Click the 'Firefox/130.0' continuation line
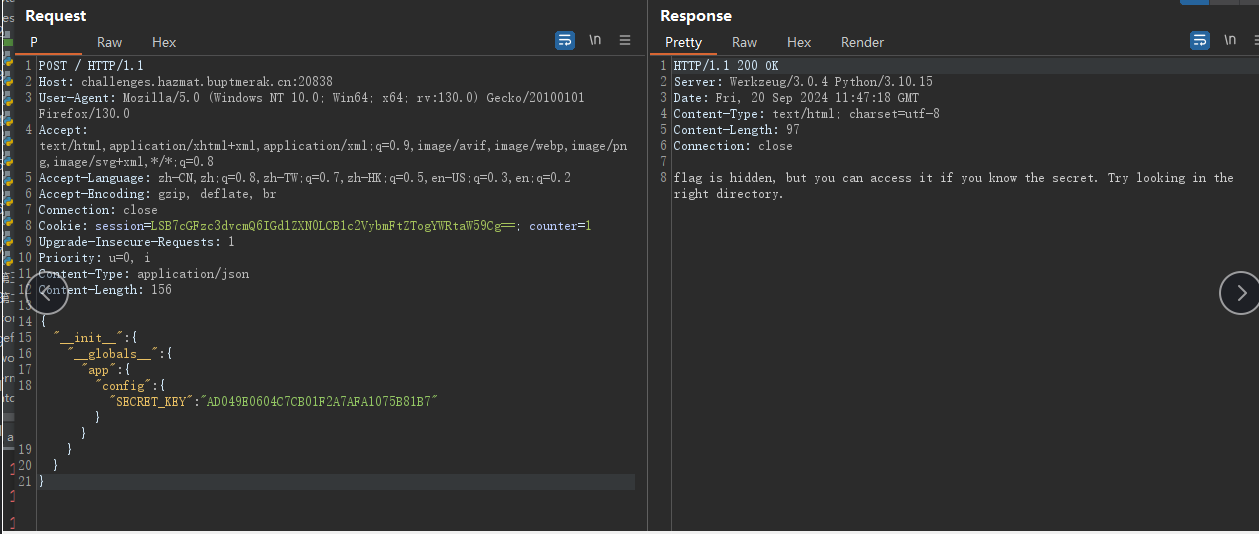Image resolution: width=1259 pixels, height=534 pixels. click(84, 114)
